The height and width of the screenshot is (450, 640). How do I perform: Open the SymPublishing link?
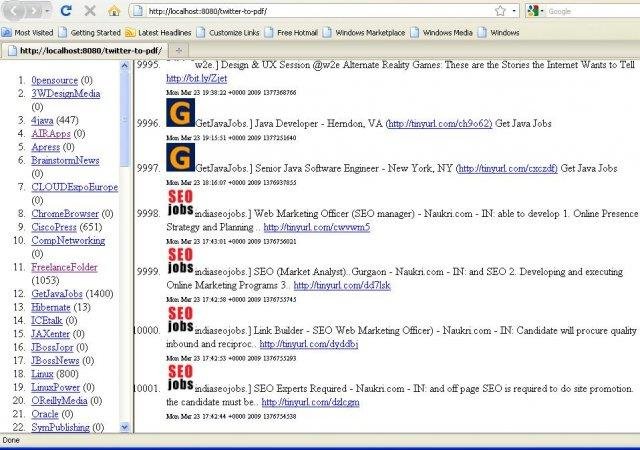pos(60,428)
